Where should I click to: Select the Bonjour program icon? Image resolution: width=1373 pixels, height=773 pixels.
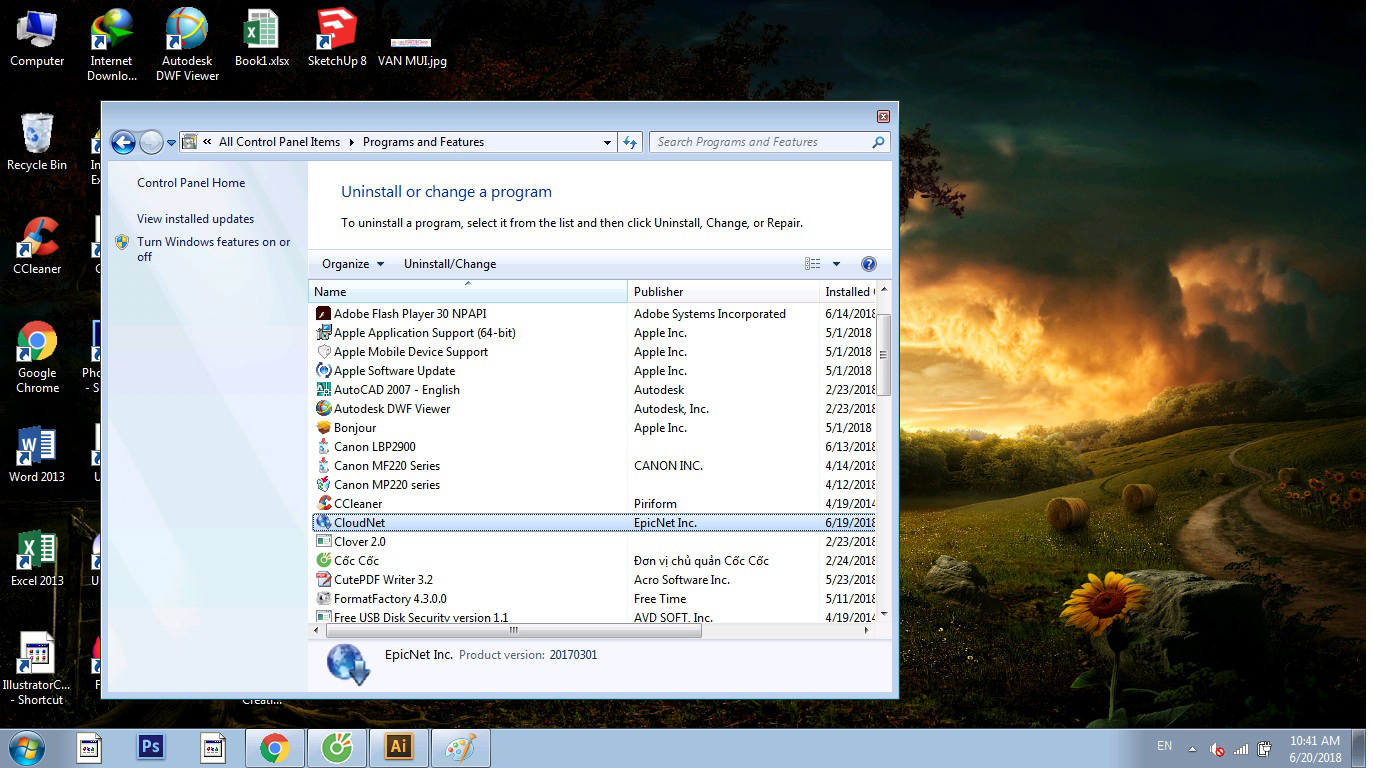[x=323, y=428]
